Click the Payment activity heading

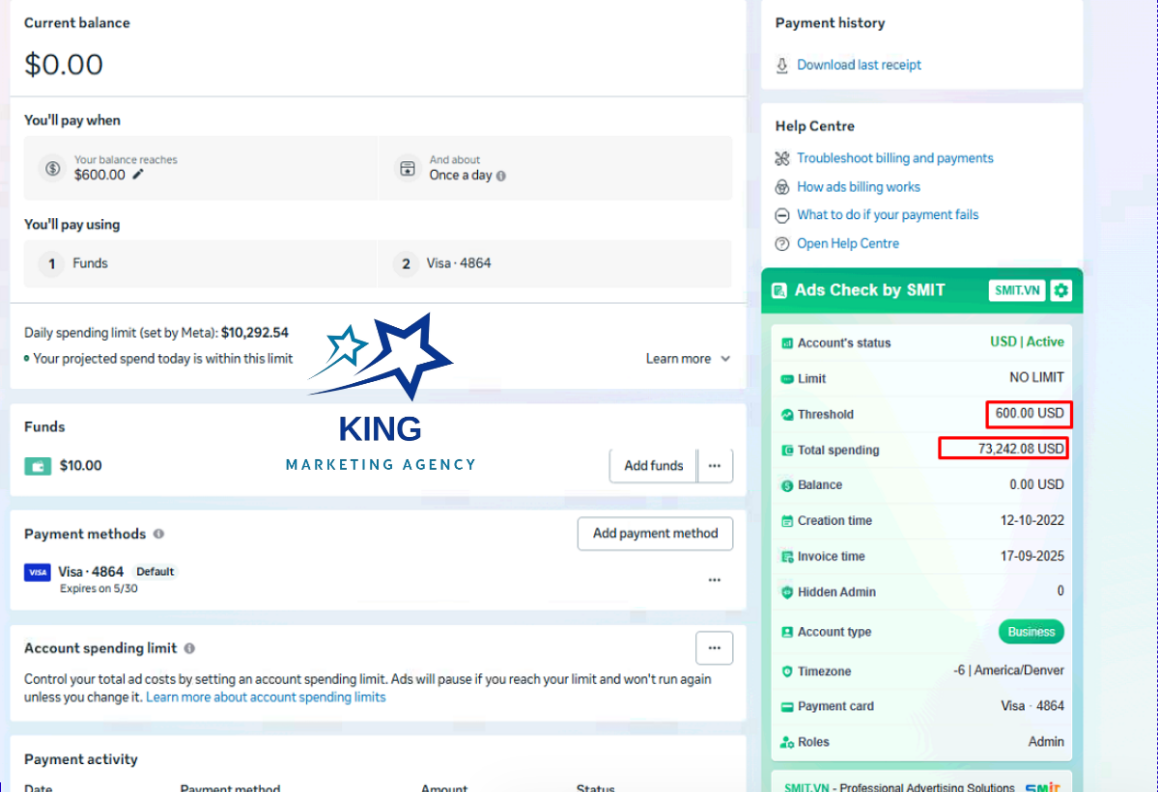(x=80, y=759)
